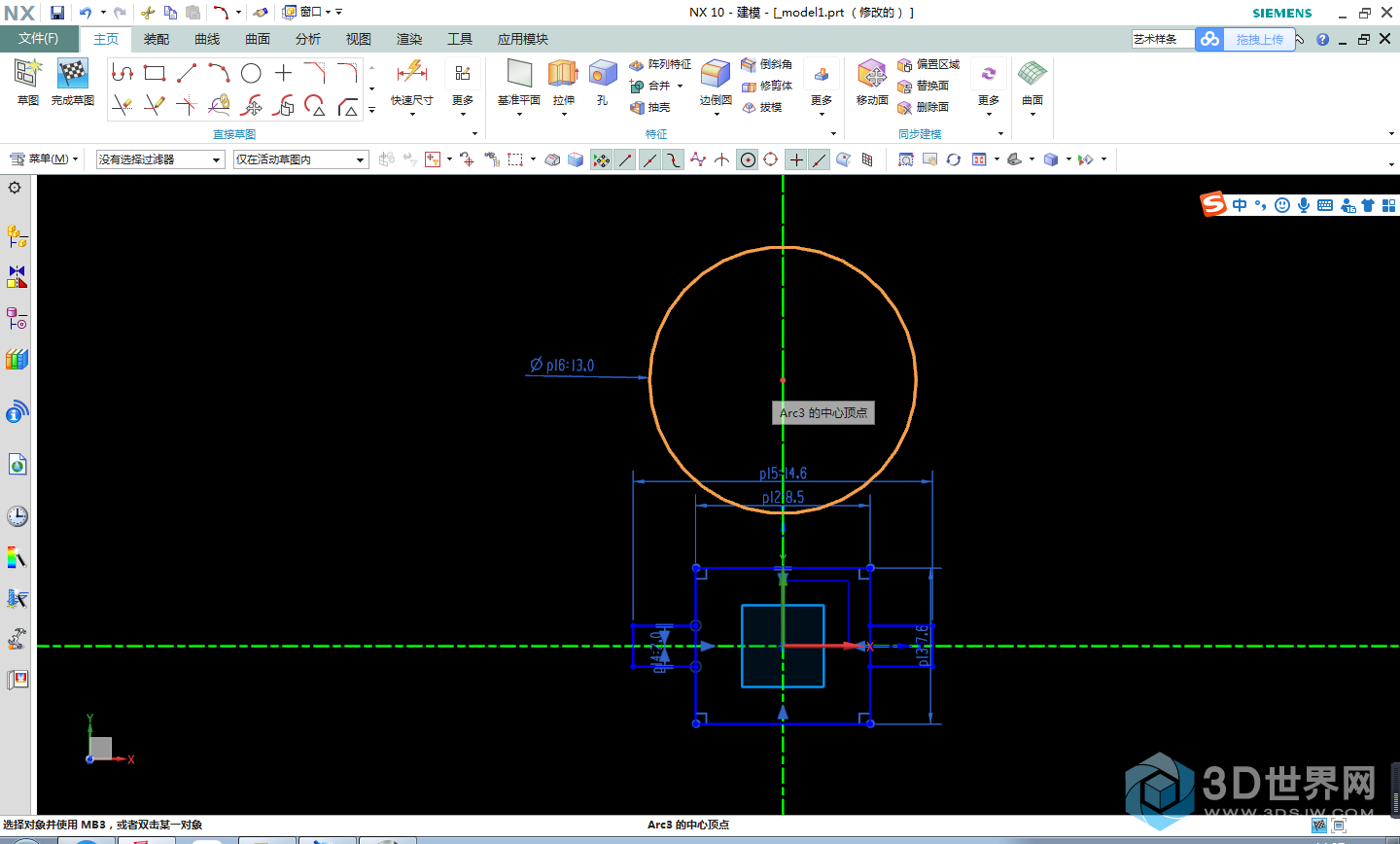Toggle snap to Existing Point
Screen dimensions: 1400x844
(796, 159)
